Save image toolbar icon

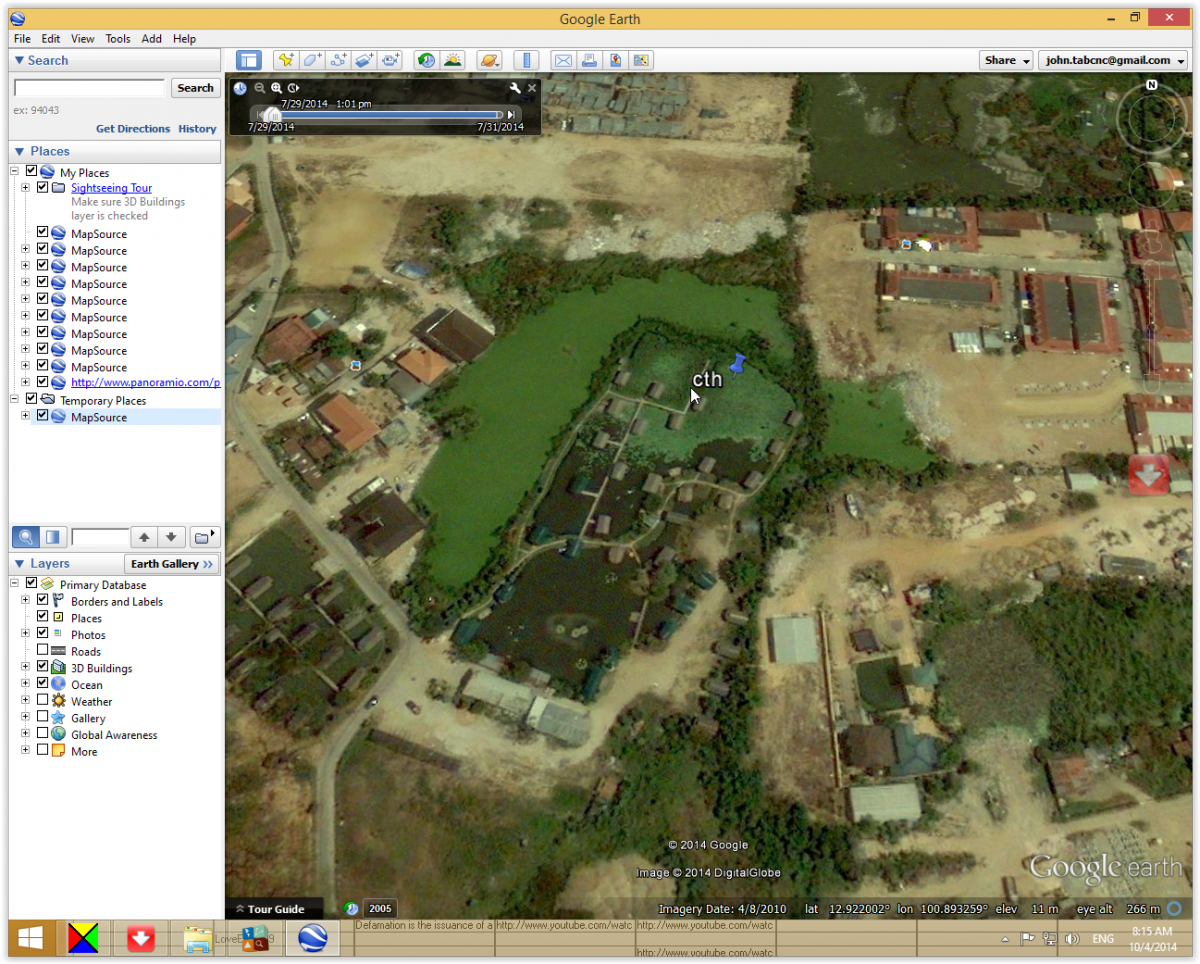tap(615, 60)
